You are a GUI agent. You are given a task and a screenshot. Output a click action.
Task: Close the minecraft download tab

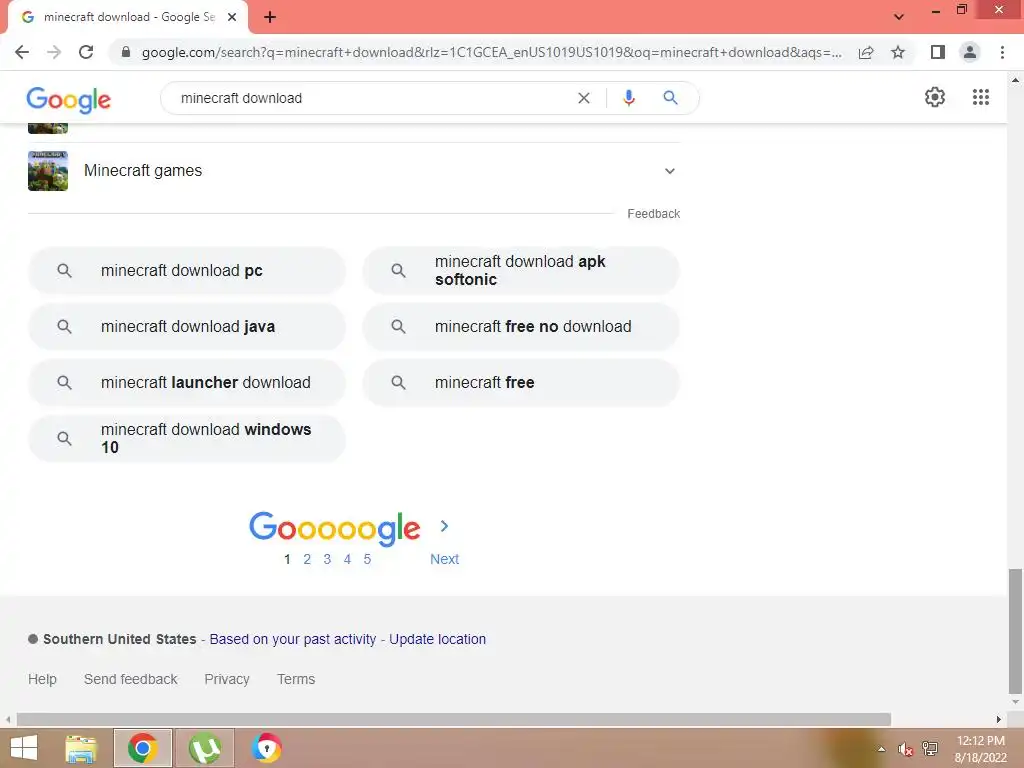point(232,17)
